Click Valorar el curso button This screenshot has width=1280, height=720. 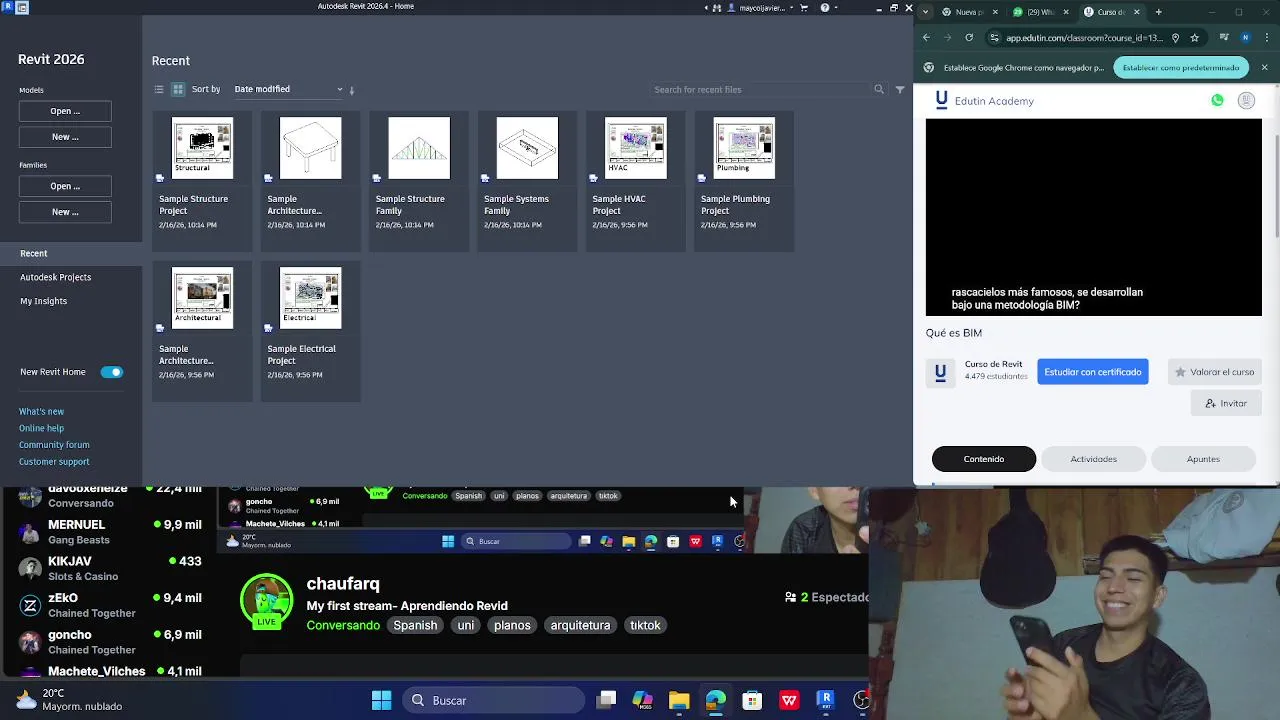1214,372
